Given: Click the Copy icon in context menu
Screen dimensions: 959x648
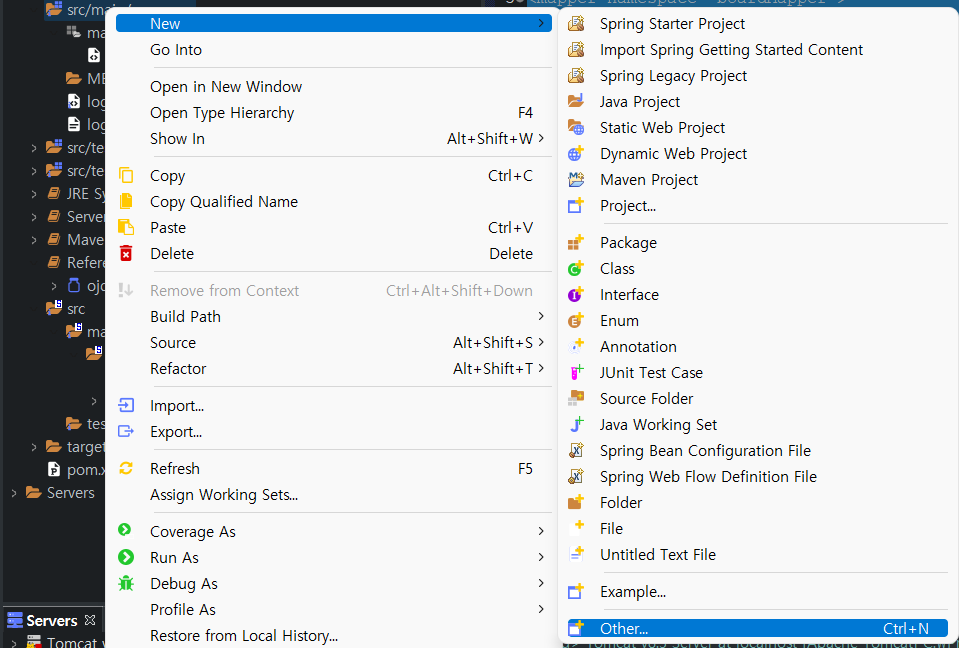Looking at the screenshot, I should point(126,175).
